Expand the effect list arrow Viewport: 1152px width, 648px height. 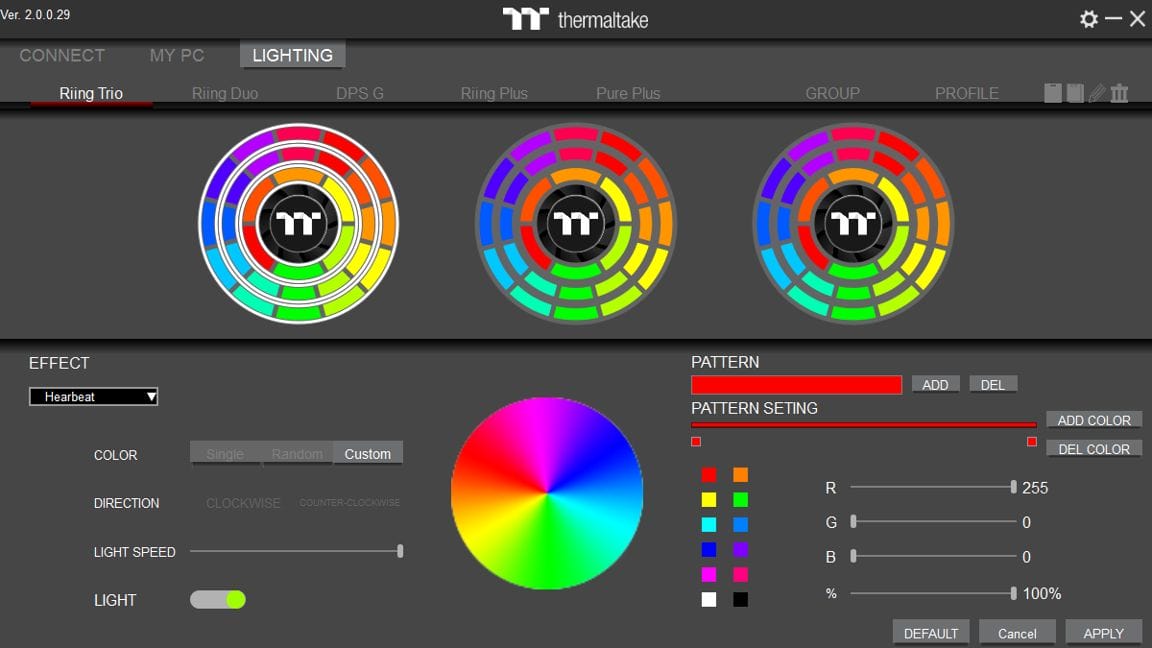150,396
